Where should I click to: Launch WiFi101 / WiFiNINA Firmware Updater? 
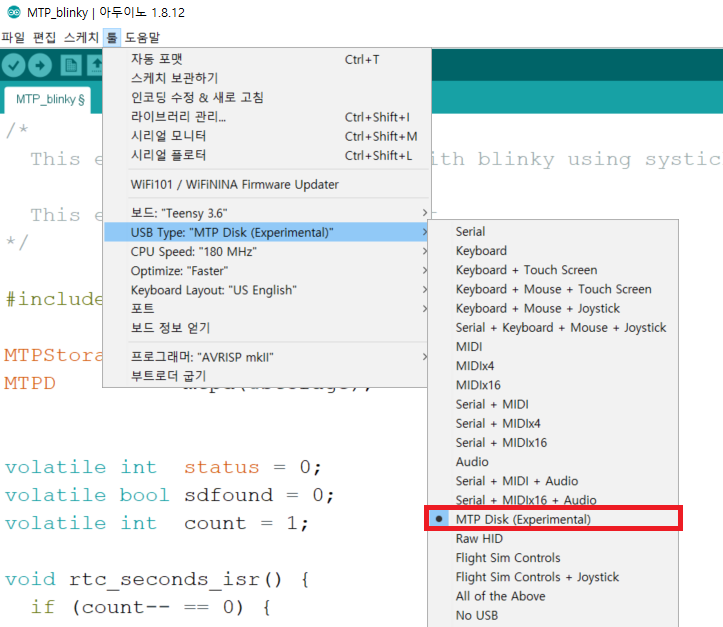click(267, 184)
